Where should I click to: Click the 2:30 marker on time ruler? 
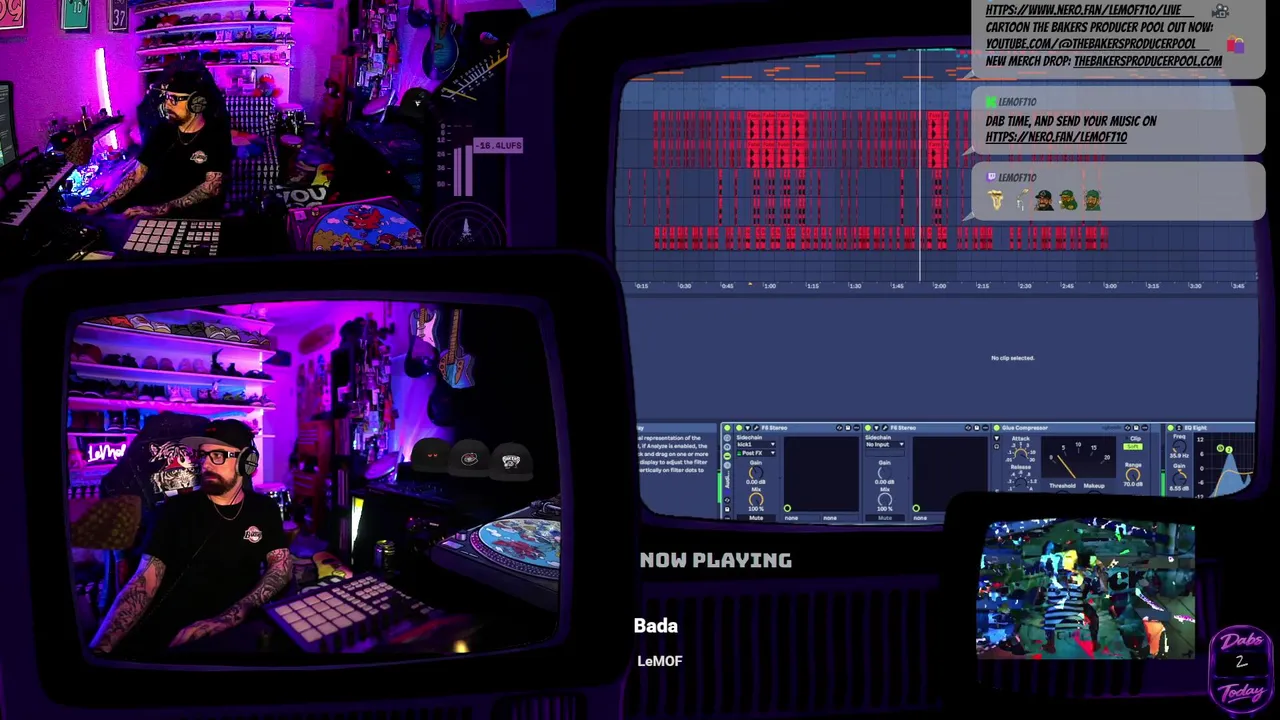pos(1025,286)
